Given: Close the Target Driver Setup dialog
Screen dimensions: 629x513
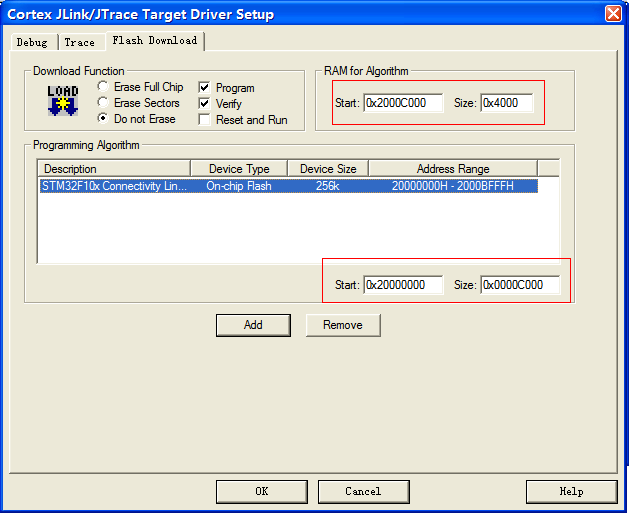Looking at the screenshot, I should [613, 14].
